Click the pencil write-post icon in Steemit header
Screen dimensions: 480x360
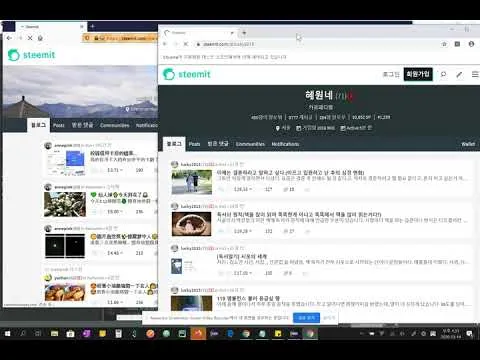459,75
